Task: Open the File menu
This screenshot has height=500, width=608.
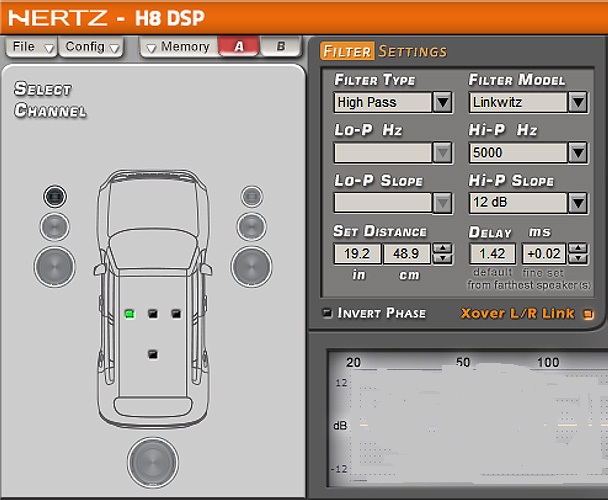Action: [x=30, y=47]
